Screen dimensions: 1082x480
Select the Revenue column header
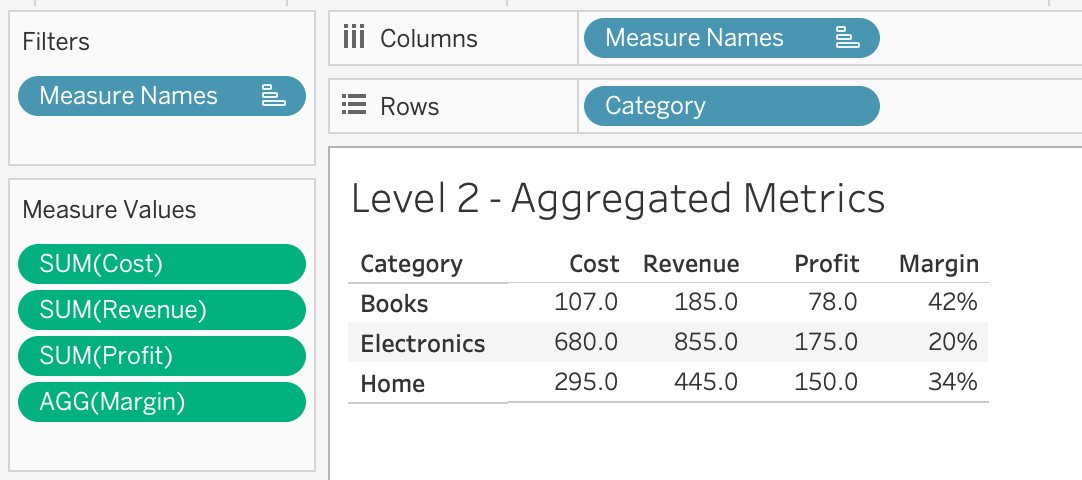(x=691, y=264)
